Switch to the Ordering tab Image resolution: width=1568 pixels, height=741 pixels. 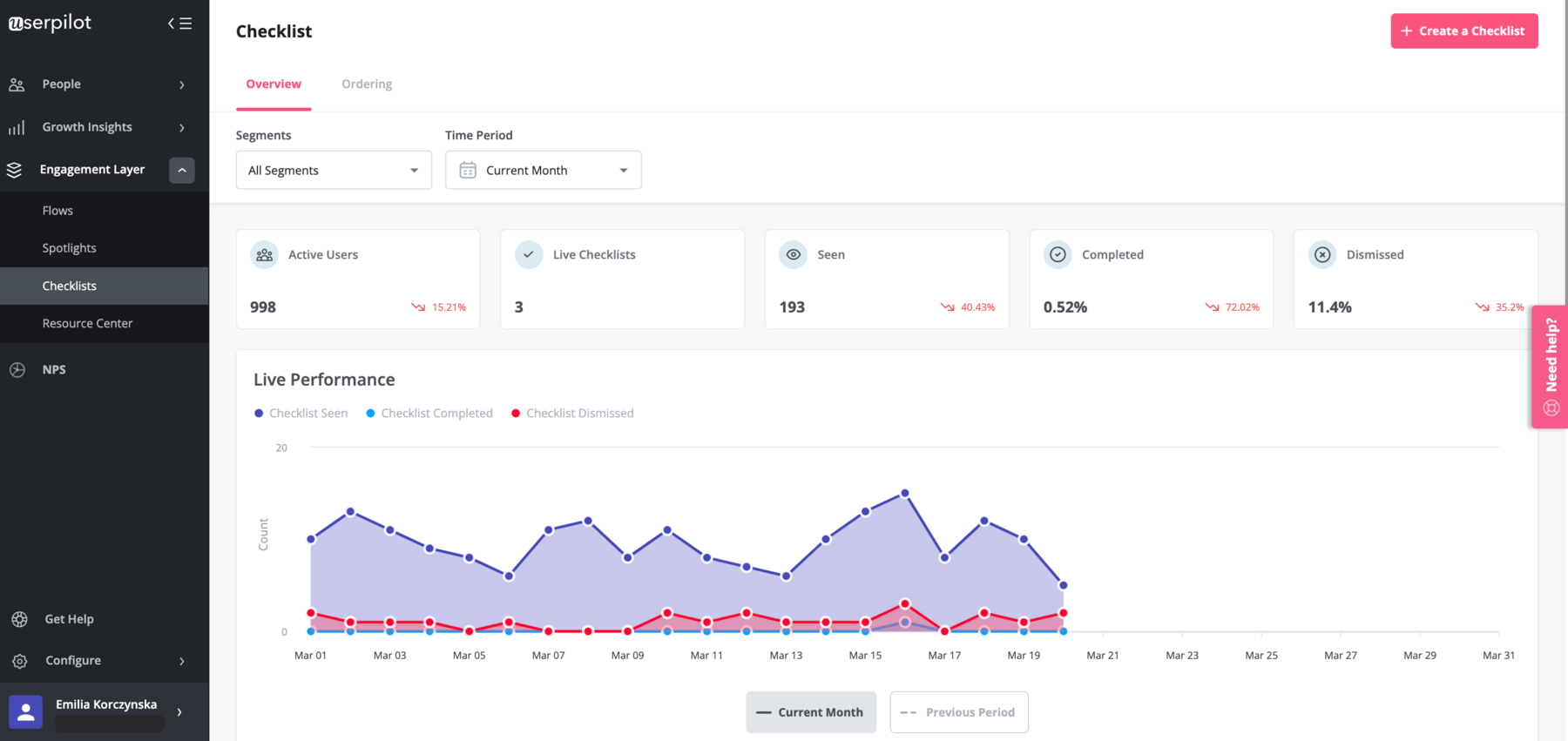(x=367, y=84)
